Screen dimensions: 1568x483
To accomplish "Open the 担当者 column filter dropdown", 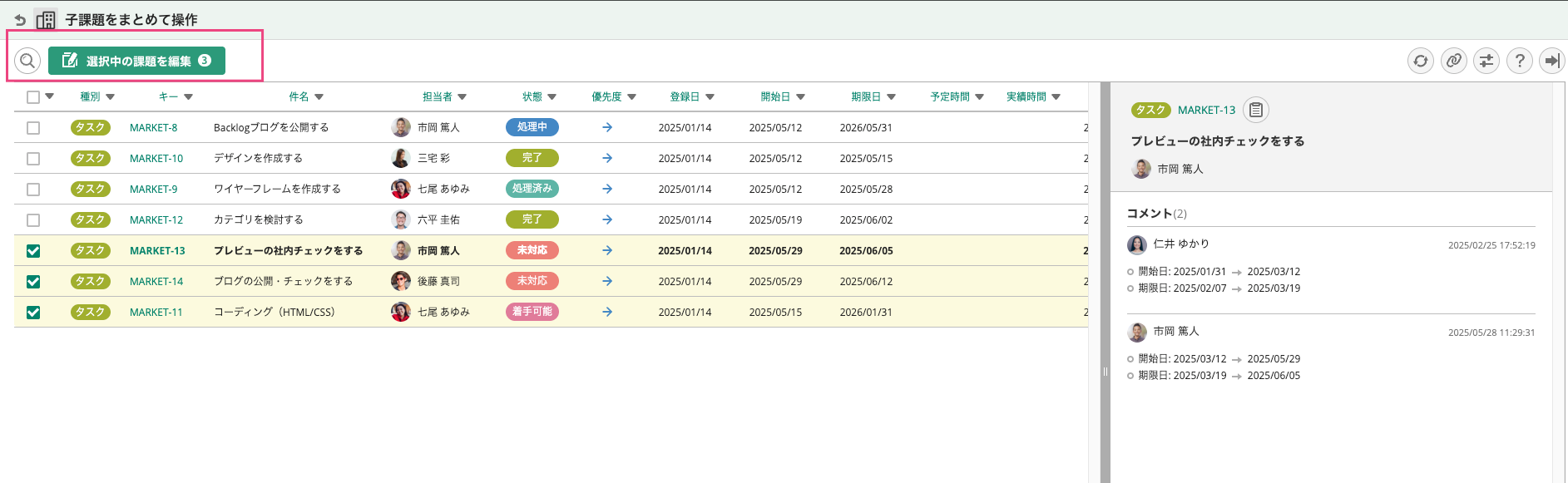I will coord(462,97).
